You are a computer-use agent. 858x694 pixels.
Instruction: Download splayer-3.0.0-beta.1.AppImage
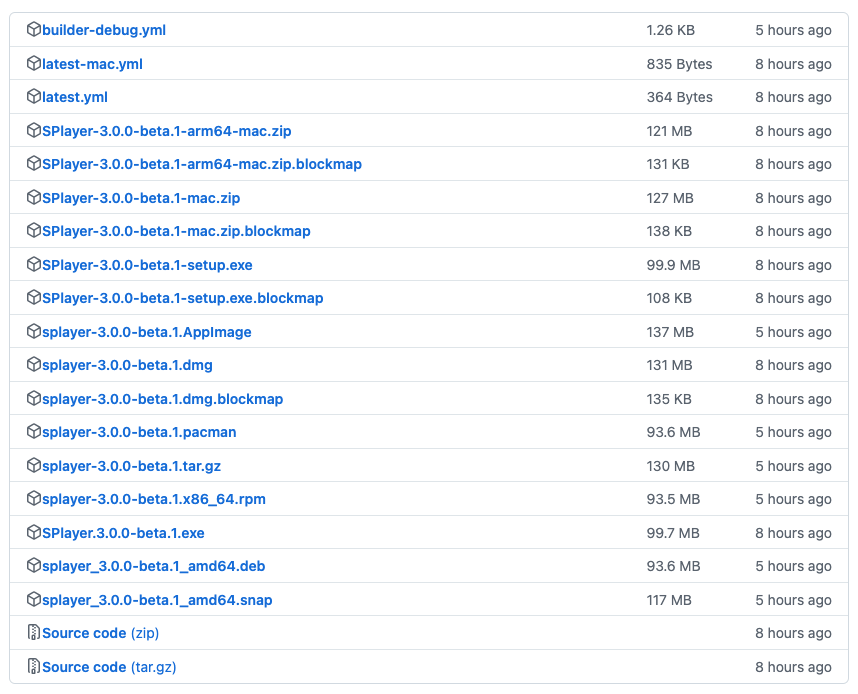coord(147,332)
